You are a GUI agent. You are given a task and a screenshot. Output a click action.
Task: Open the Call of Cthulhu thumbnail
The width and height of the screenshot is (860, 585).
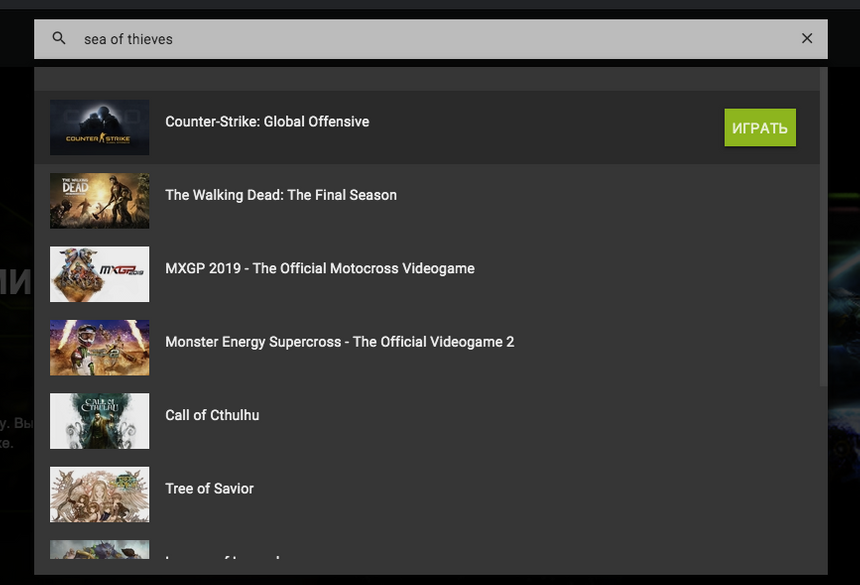tap(99, 421)
